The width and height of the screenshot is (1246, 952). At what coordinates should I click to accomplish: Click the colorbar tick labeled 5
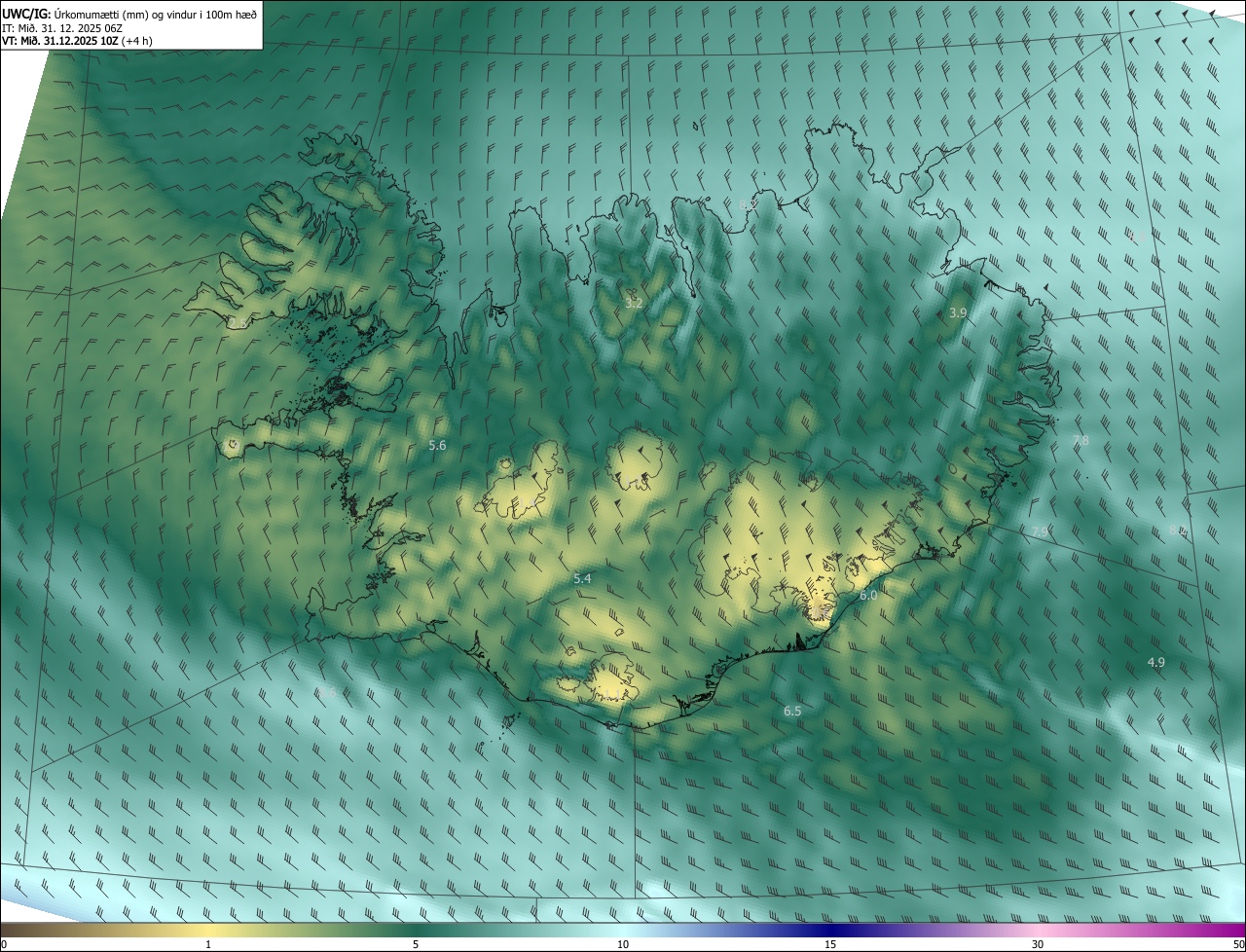[x=416, y=945]
